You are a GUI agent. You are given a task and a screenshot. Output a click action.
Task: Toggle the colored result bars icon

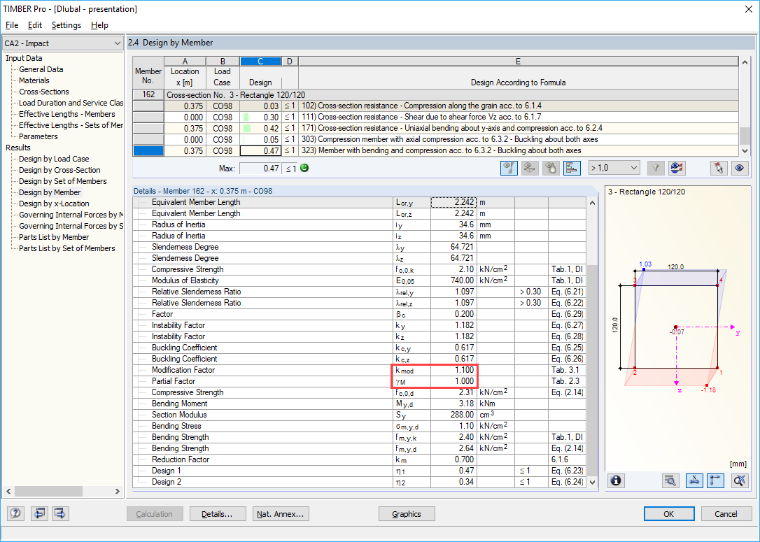[572, 168]
